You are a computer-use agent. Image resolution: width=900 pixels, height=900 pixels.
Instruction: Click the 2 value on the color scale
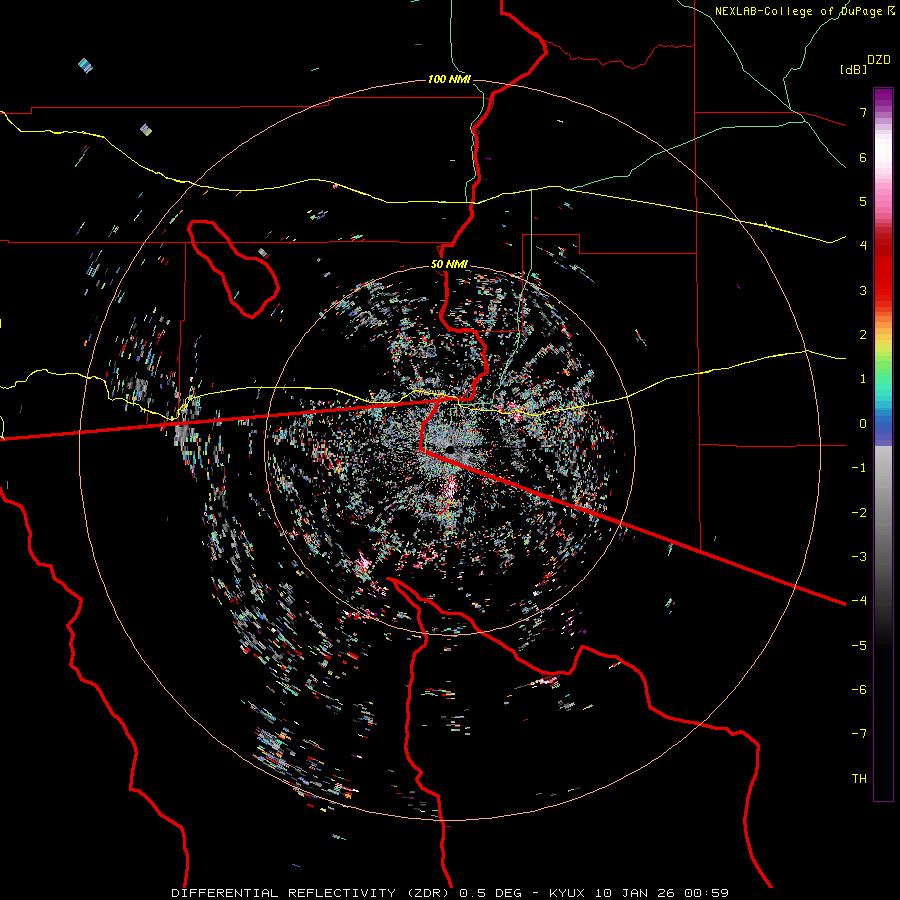point(863,335)
